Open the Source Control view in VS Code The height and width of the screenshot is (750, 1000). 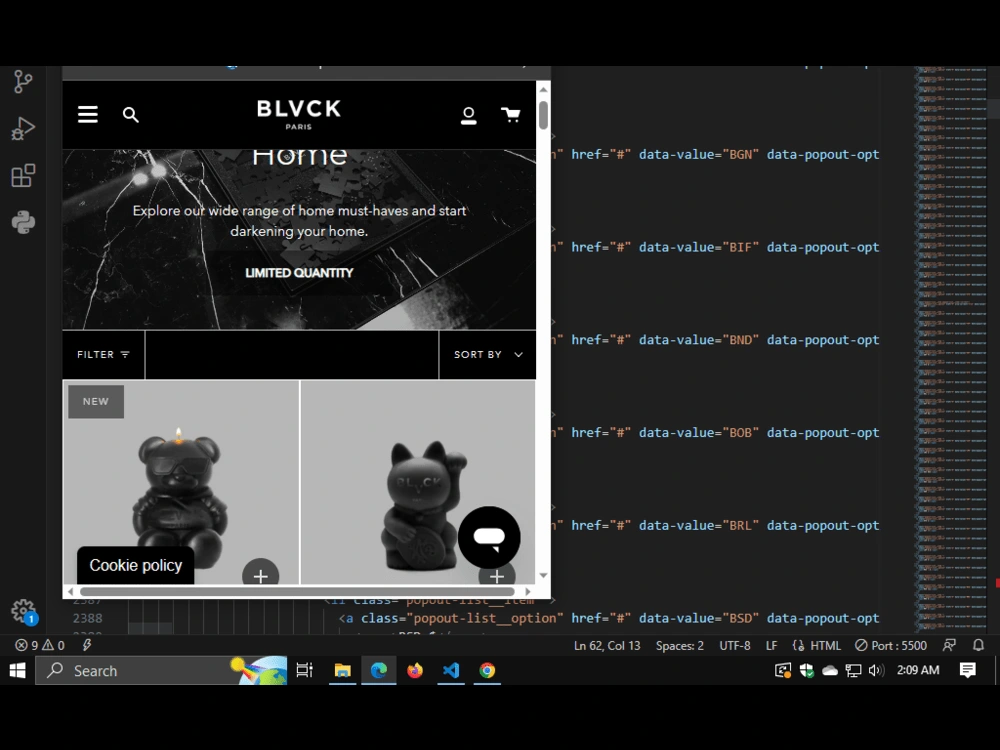pyautogui.click(x=23, y=82)
